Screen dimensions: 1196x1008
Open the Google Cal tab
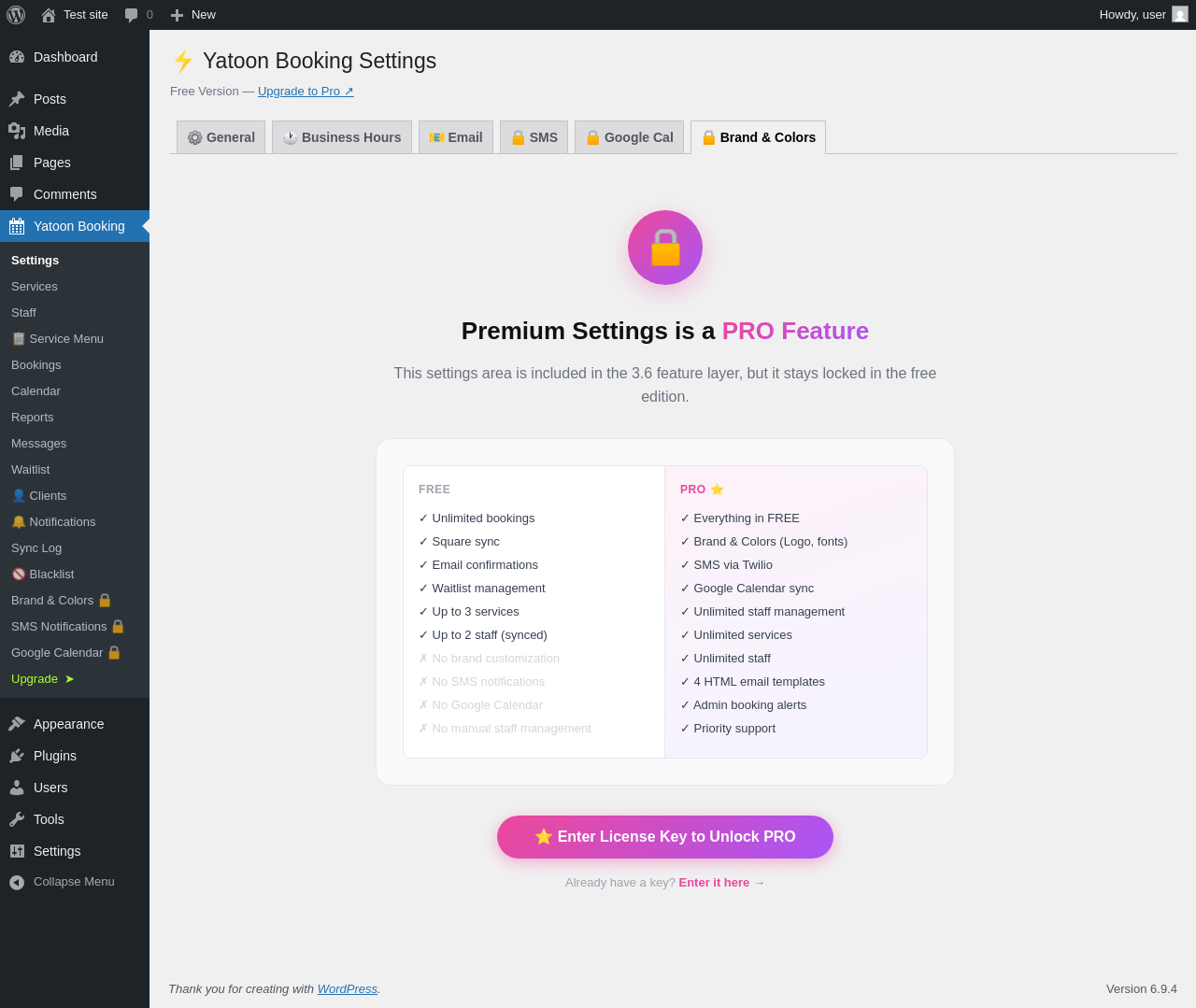point(630,137)
